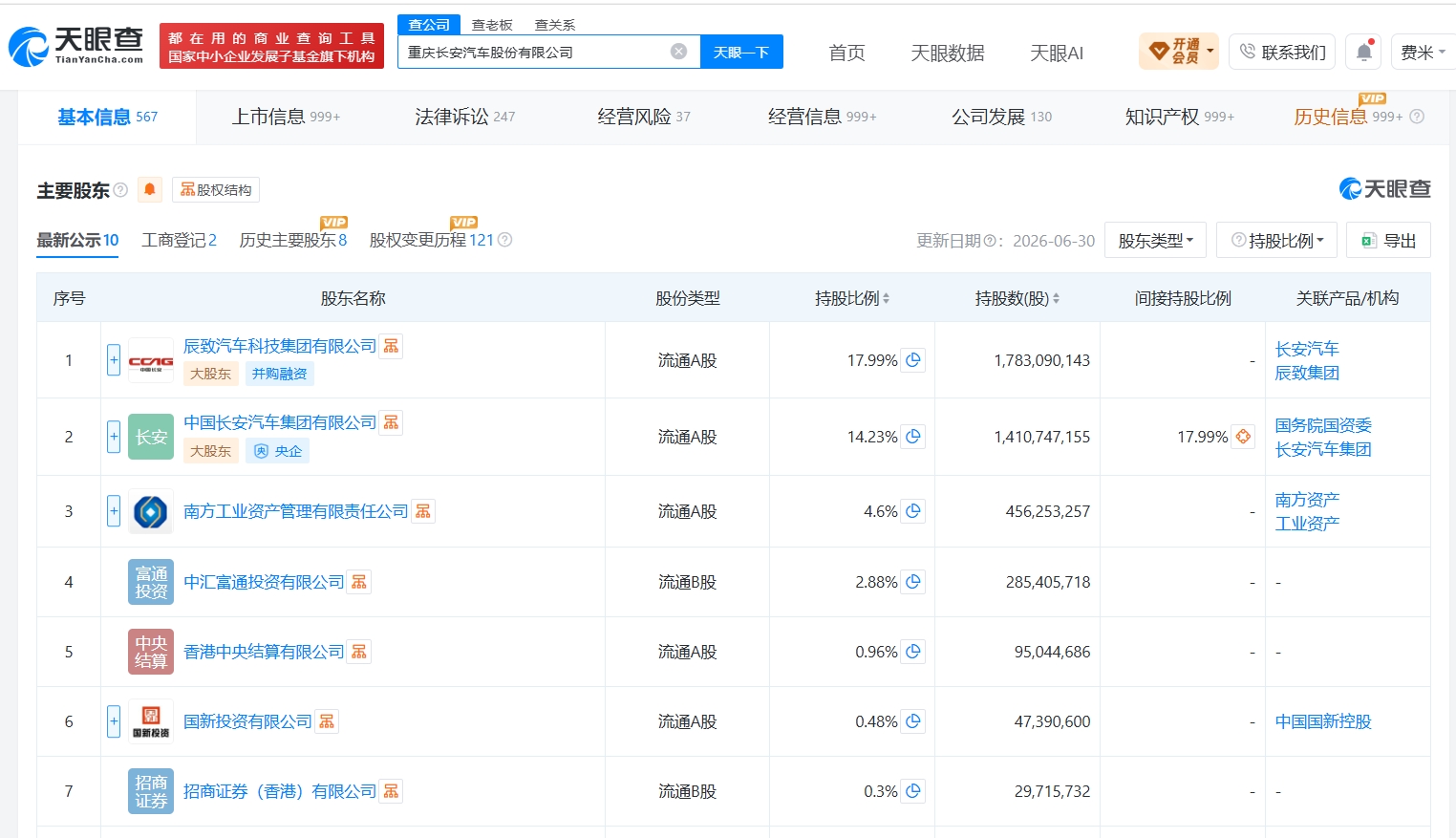Click the 天眼一下 search button
Screen dimensions: 1456x838
pyautogui.click(x=741, y=52)
